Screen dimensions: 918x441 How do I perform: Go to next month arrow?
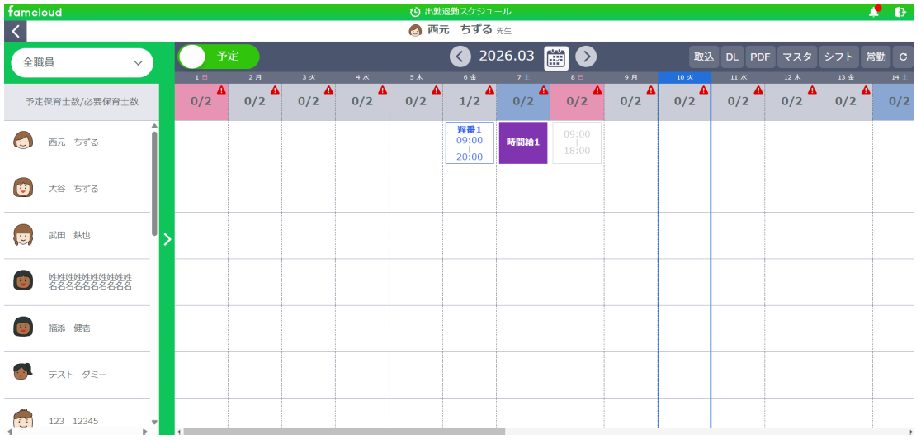click(587, 57)
